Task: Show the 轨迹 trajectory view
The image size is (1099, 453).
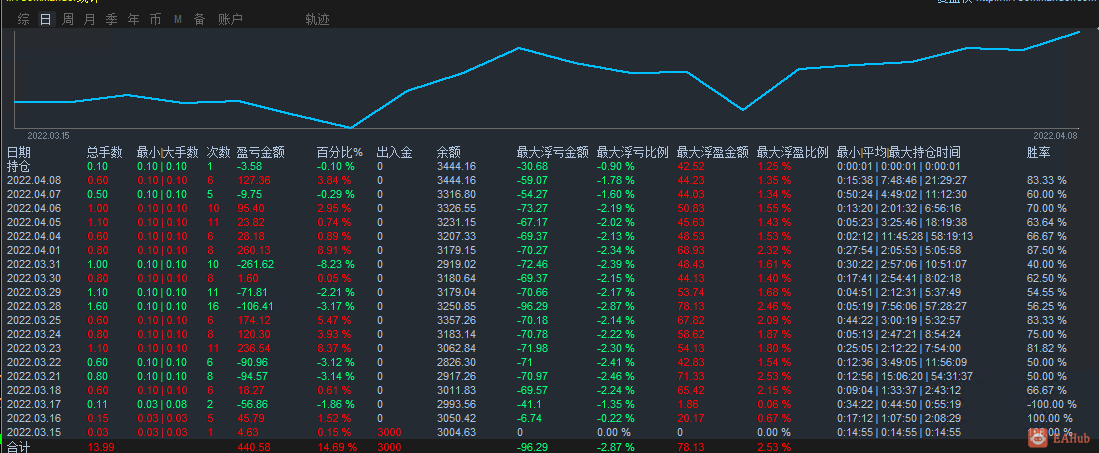Action: 318,20
